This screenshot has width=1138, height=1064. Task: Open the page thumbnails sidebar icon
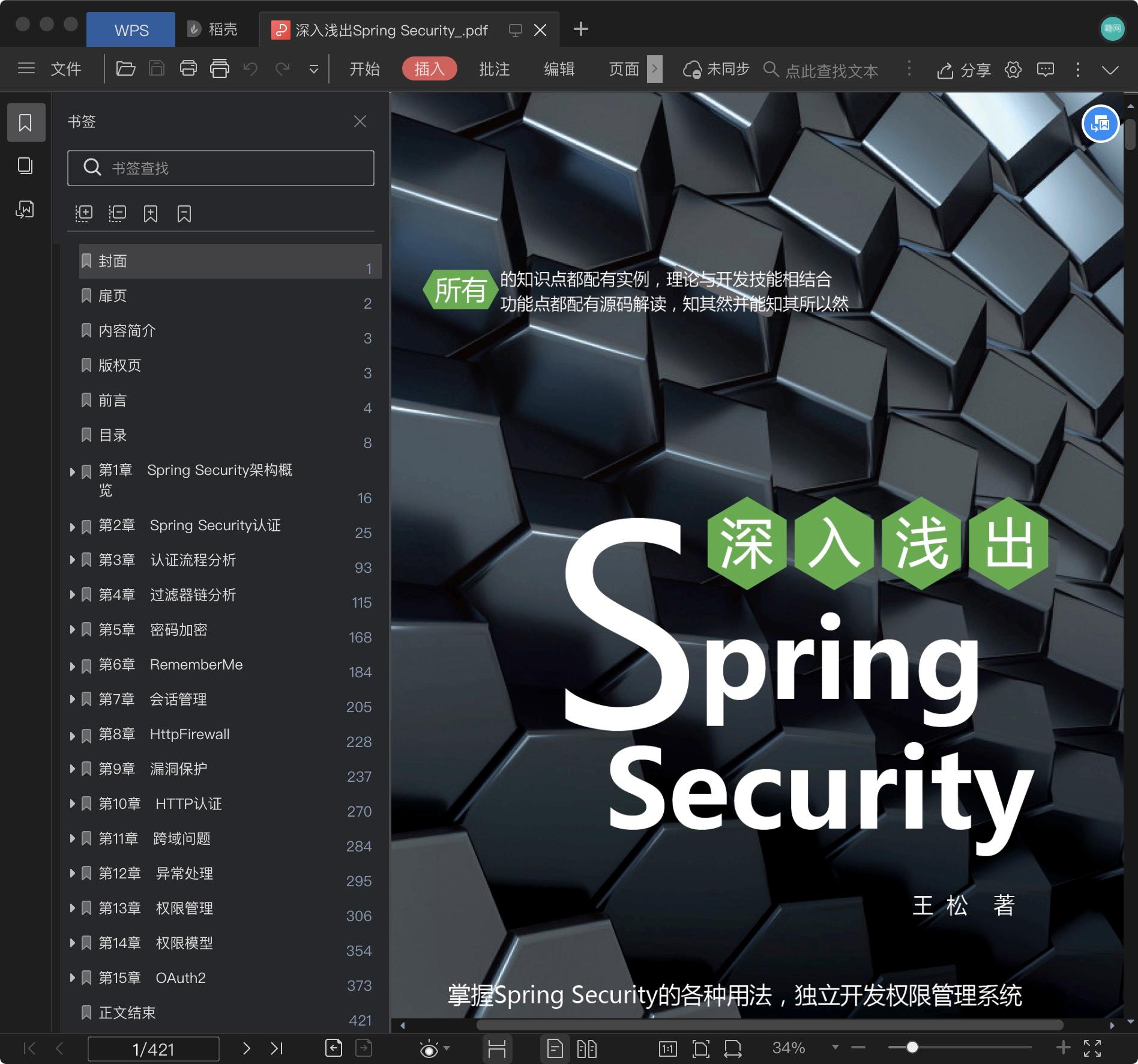point(25,166)
